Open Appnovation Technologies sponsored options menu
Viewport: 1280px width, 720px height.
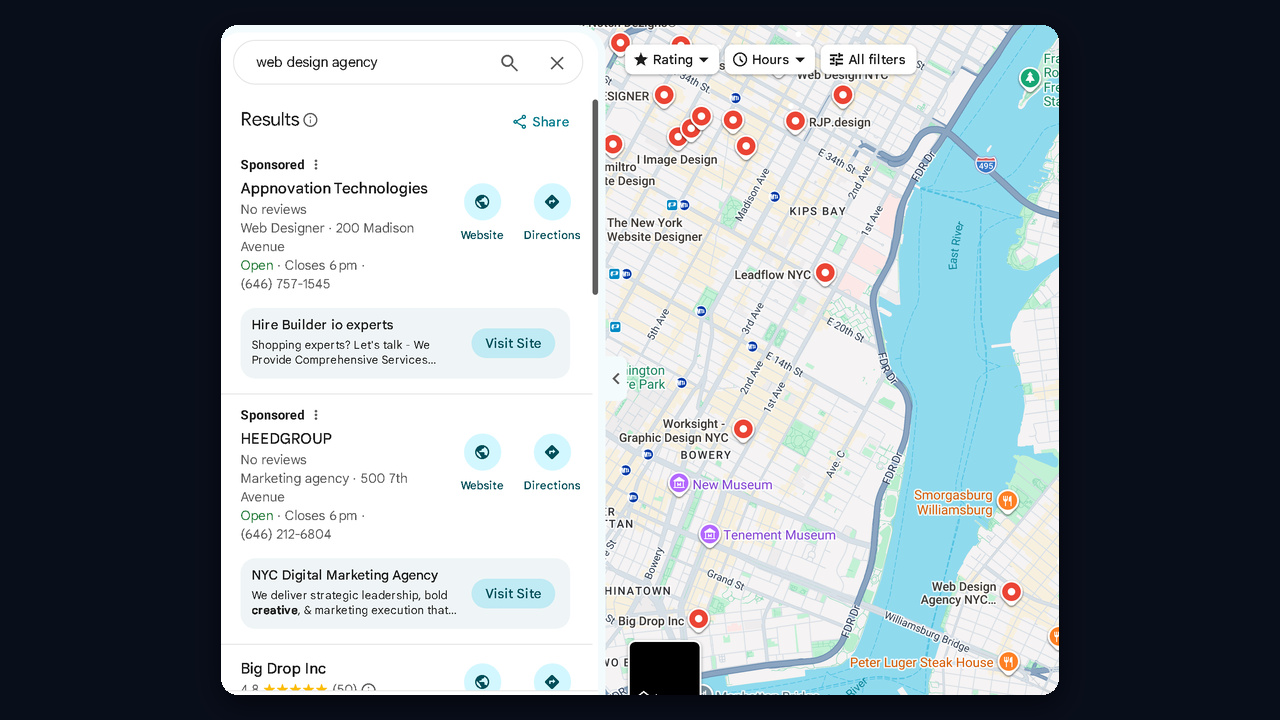coord(316,165)
